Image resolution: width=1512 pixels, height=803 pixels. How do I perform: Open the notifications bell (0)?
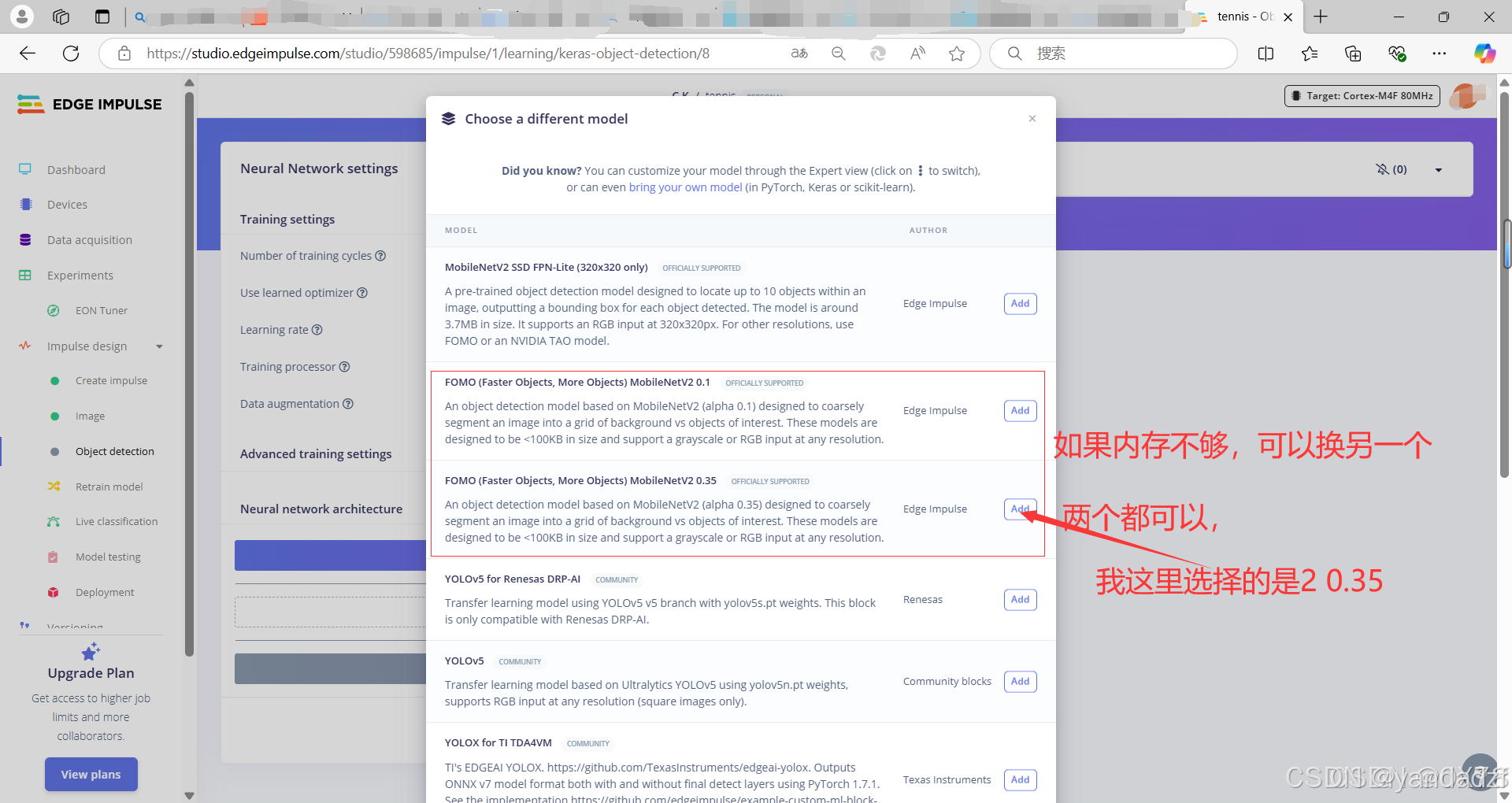1391,169
